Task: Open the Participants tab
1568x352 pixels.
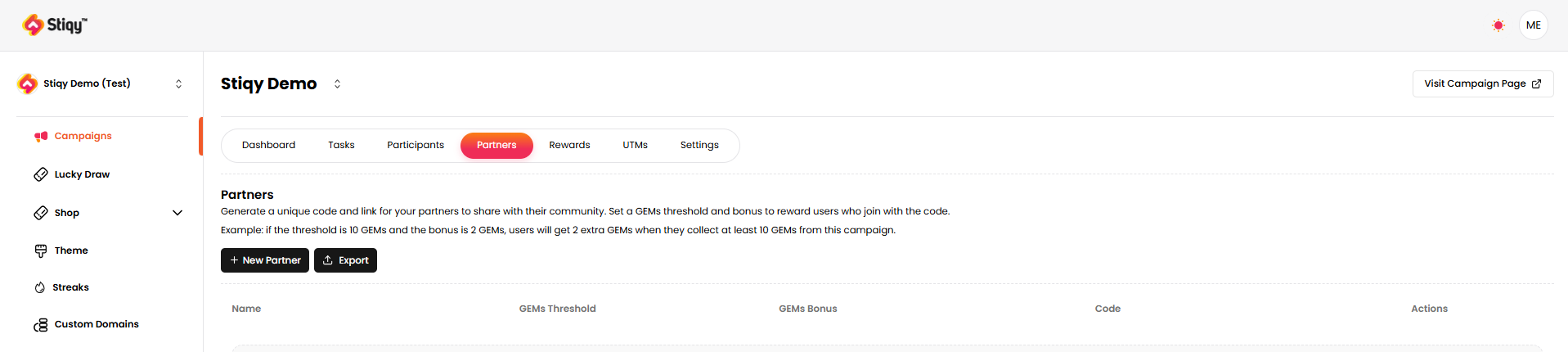Action: tap(416, 145)
